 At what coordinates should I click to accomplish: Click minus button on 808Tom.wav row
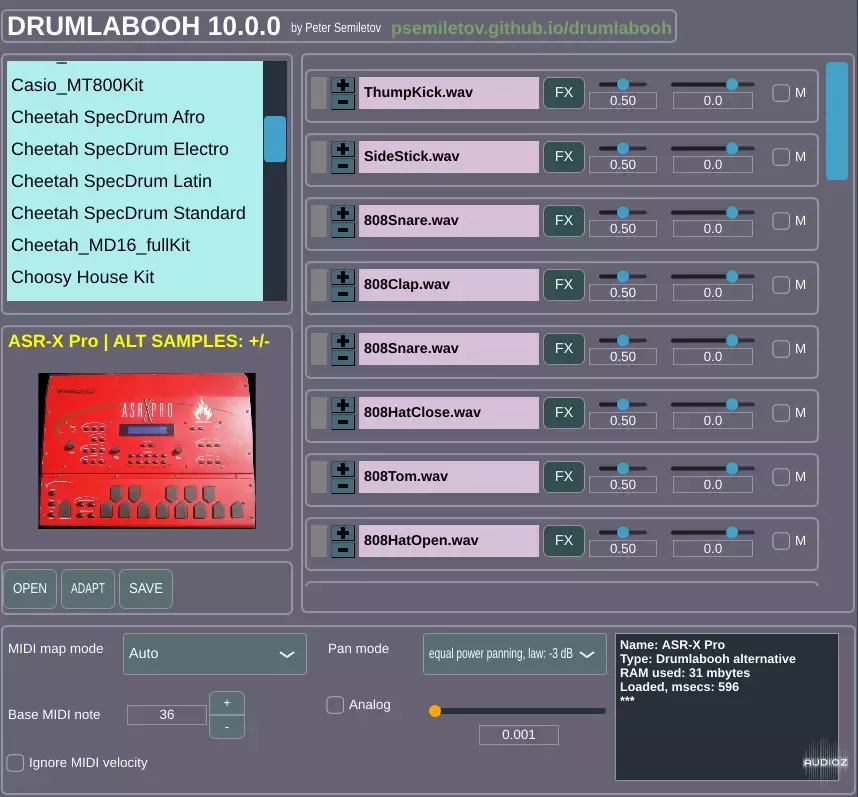click(343, 485)
